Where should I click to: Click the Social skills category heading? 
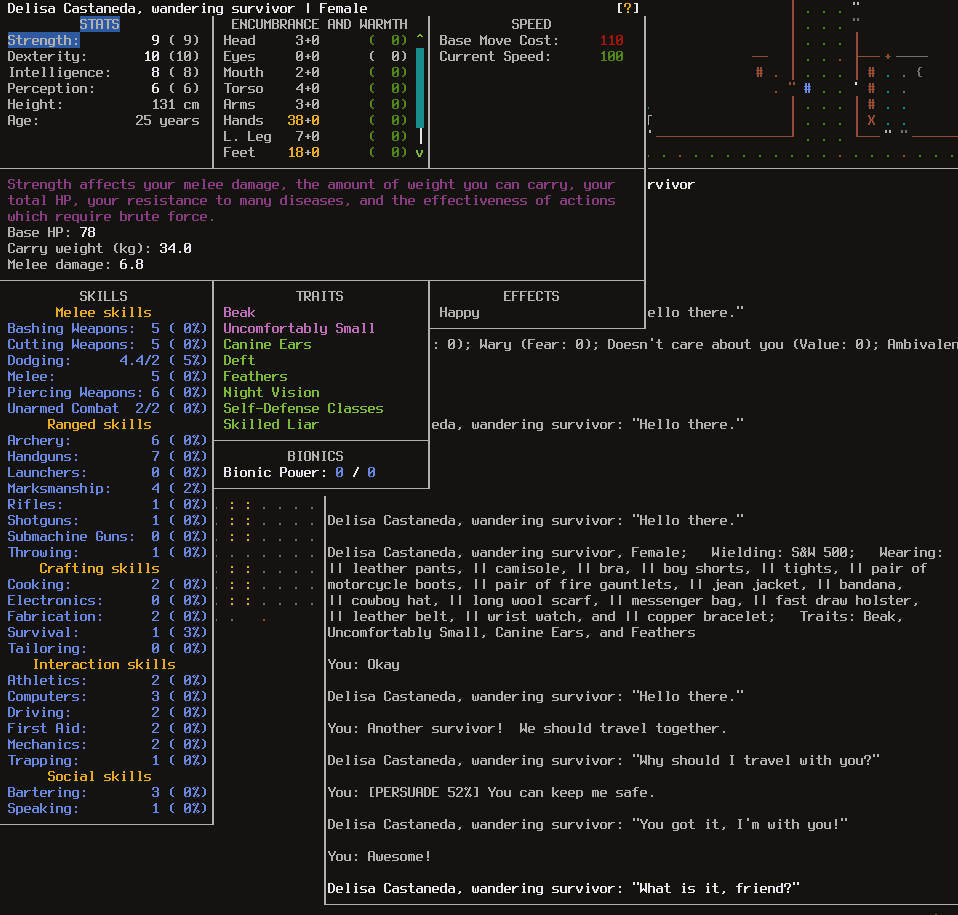click(x=99, y=776)
